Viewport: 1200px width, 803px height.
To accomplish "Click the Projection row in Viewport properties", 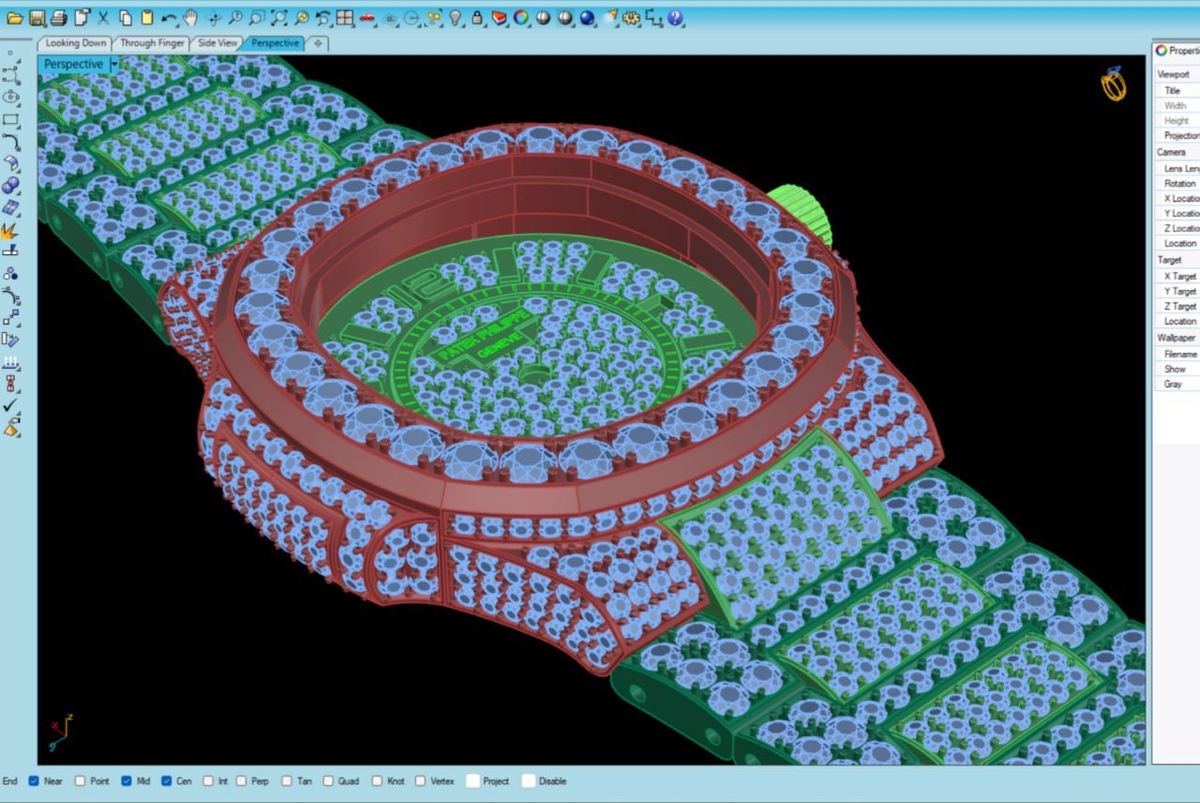I will coord(1178,135).
